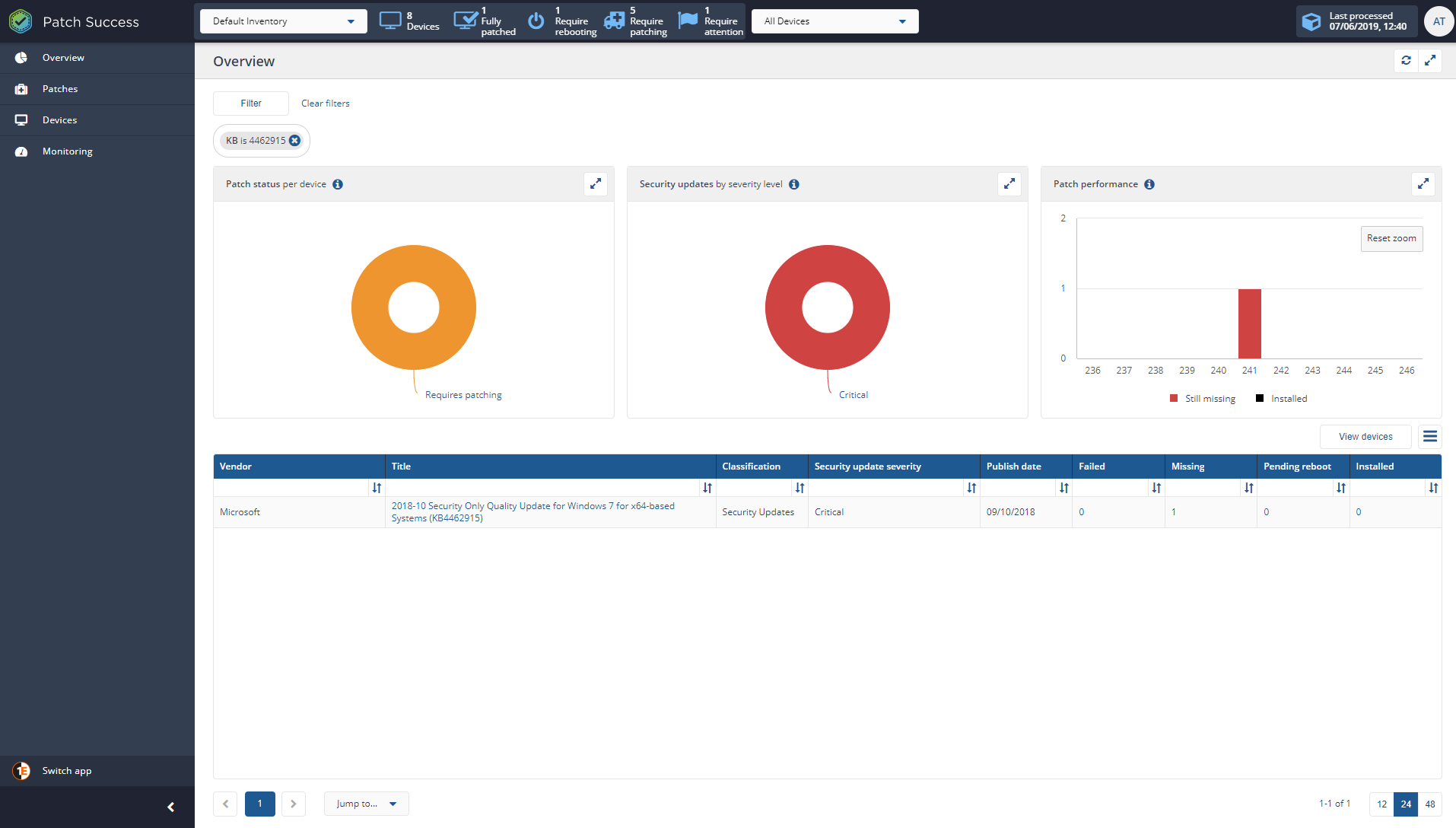The height and width of the screenshot is (828, 1456).
Task: Click the Reset zoom button
Action: [1391, 238]
